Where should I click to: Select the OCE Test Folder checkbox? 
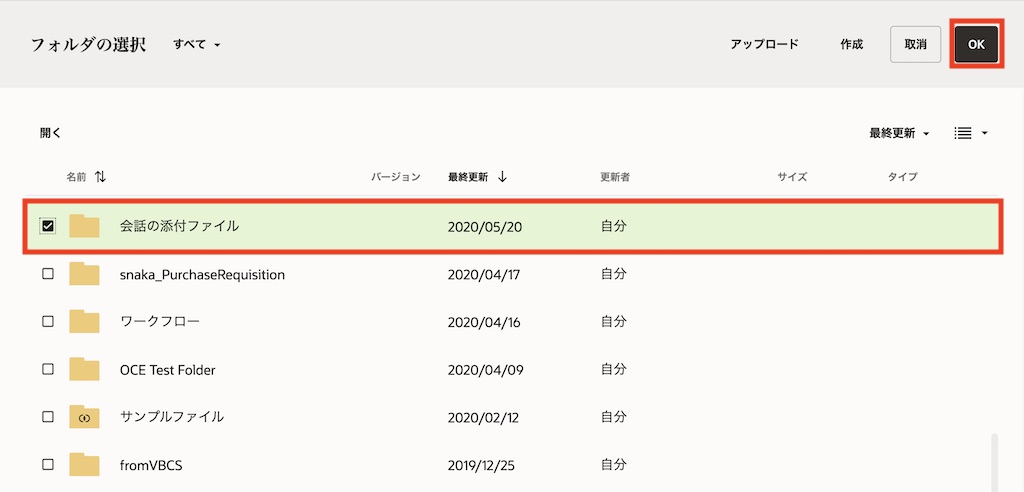(48, 369)
